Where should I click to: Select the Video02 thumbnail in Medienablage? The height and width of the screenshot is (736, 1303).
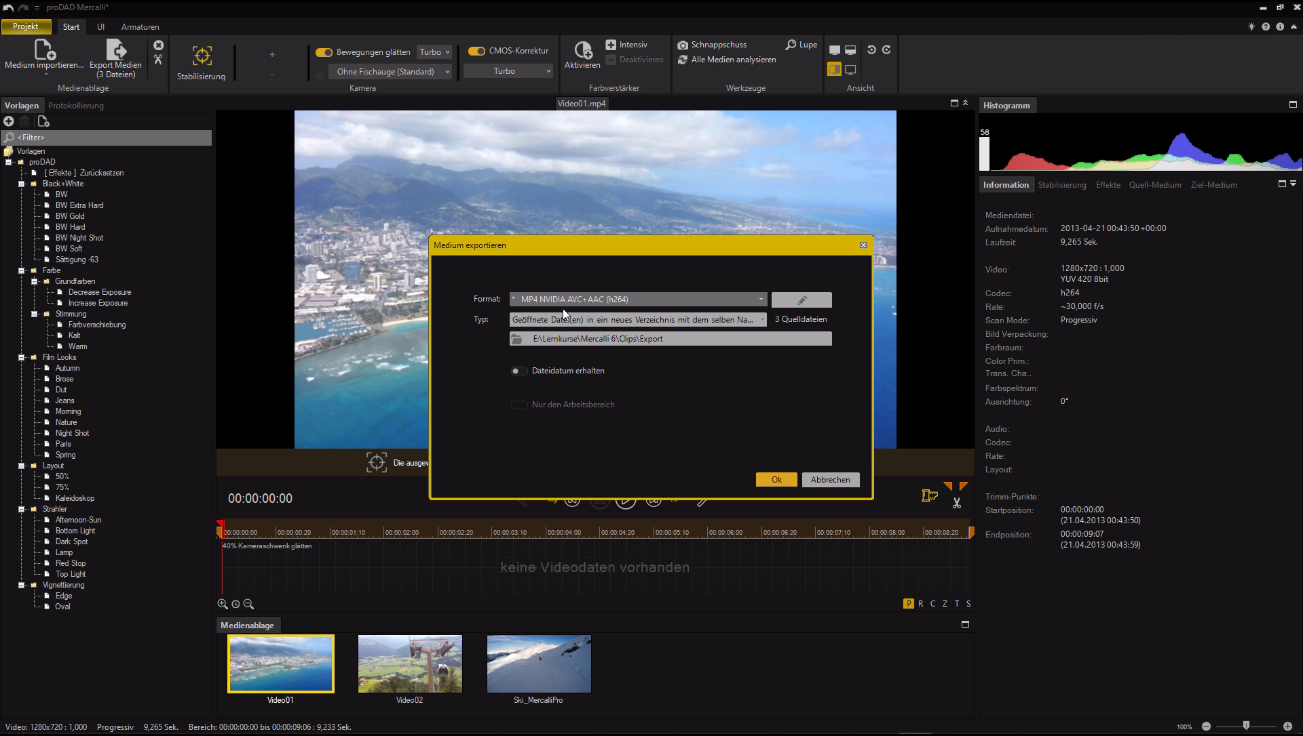410,664
